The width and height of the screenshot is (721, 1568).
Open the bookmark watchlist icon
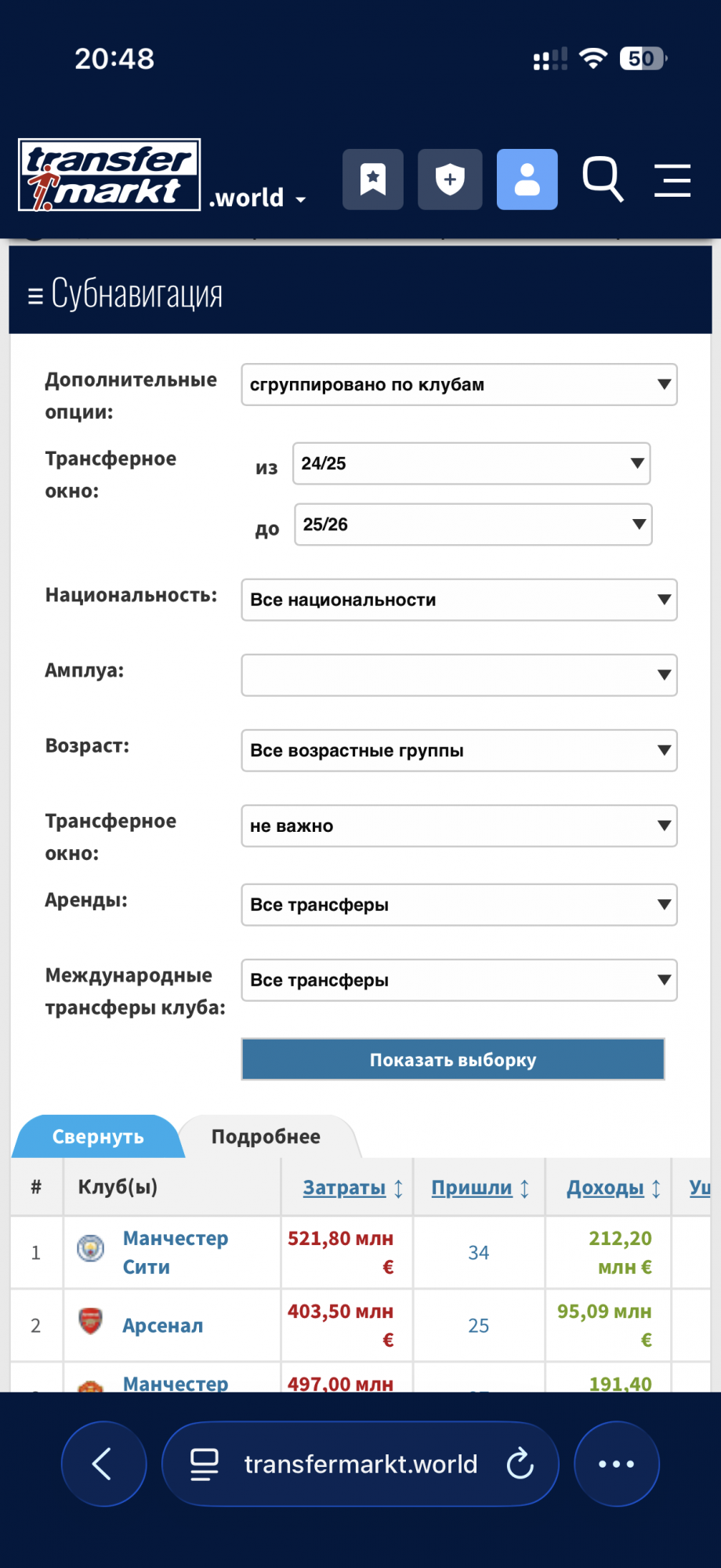point(373,180)
